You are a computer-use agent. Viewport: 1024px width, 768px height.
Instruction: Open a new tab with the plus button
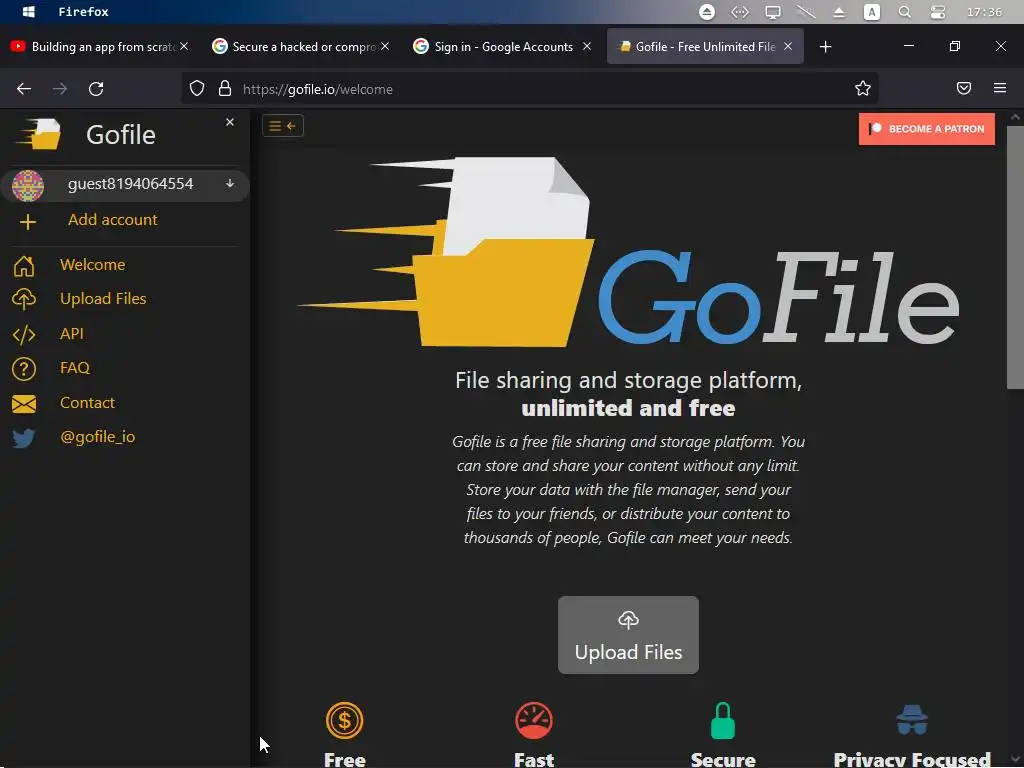[x=825, y=47]
